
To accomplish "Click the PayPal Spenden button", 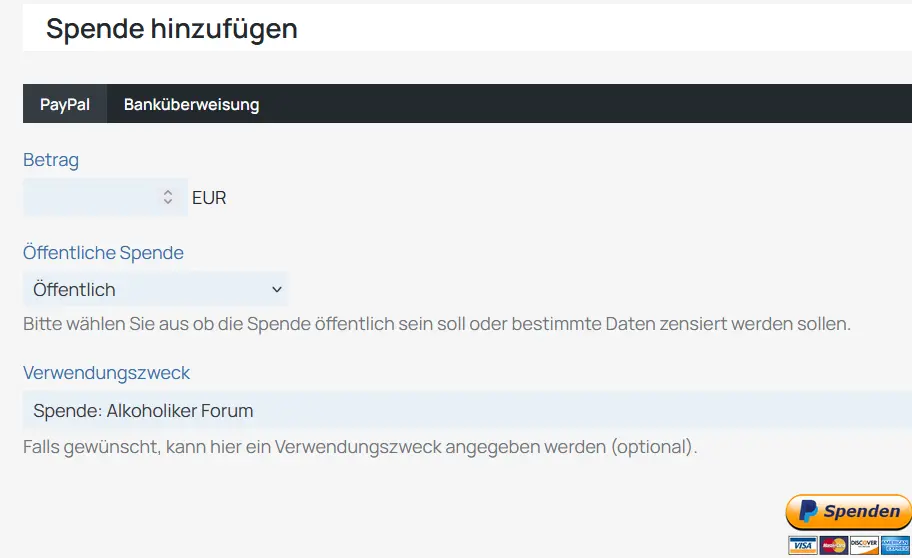I will pos(848,512).
